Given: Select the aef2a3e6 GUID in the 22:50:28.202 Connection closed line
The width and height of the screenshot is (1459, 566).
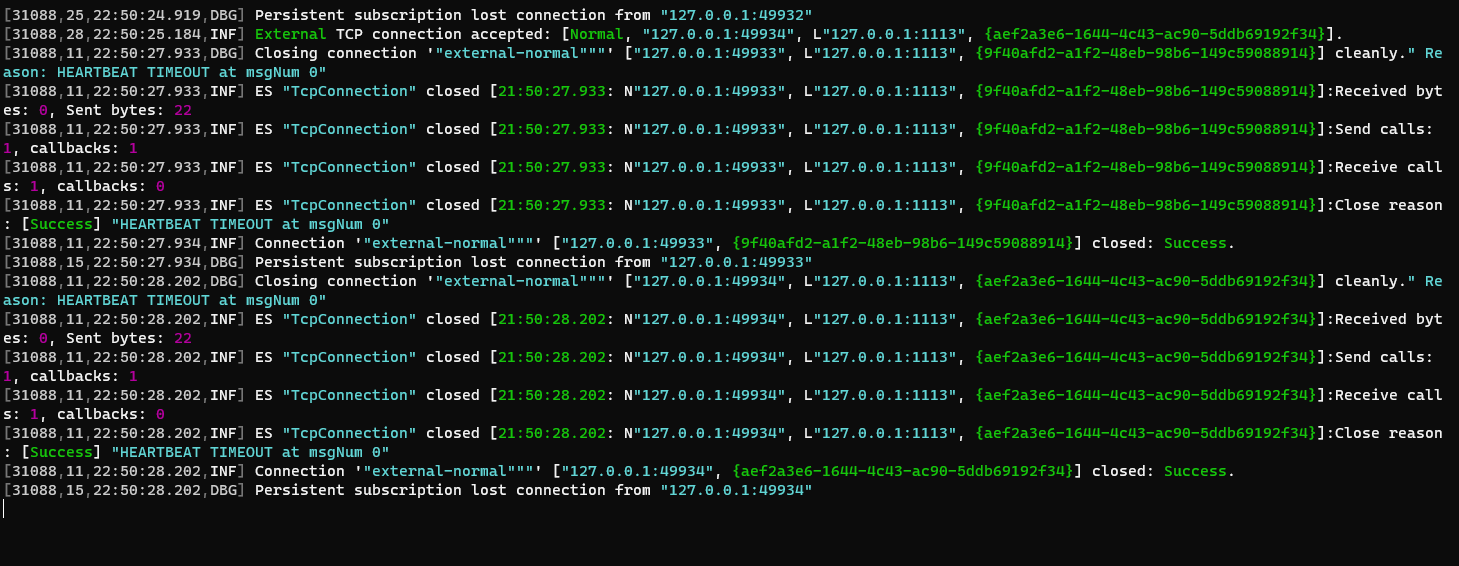Looking at the screenshot, I should pos(903,471).
